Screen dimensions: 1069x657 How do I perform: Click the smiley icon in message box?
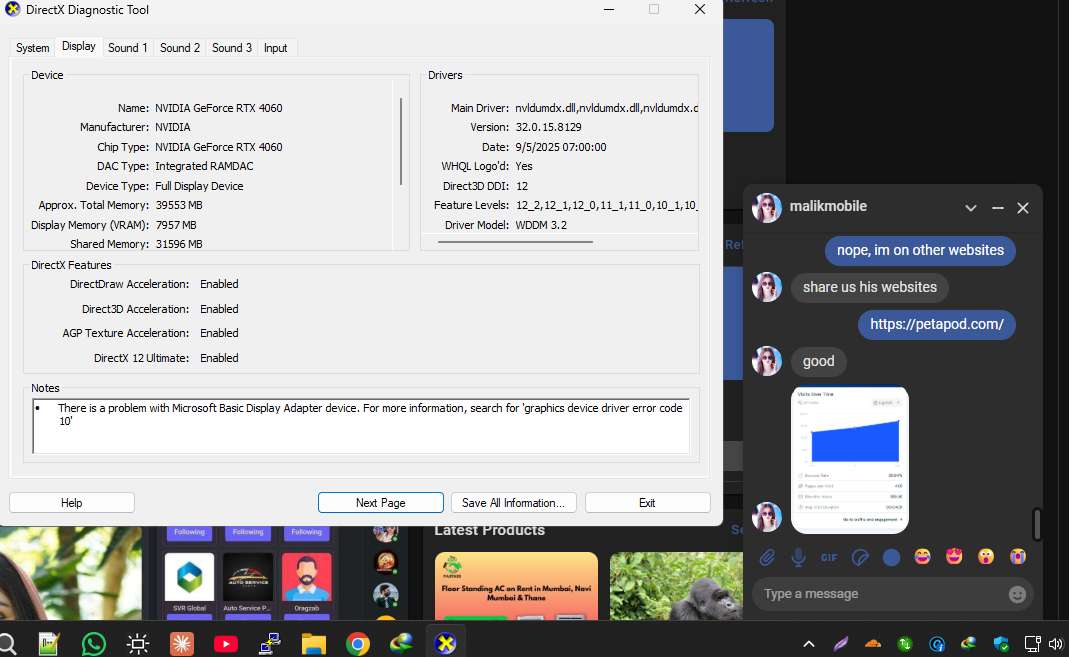1017,594
